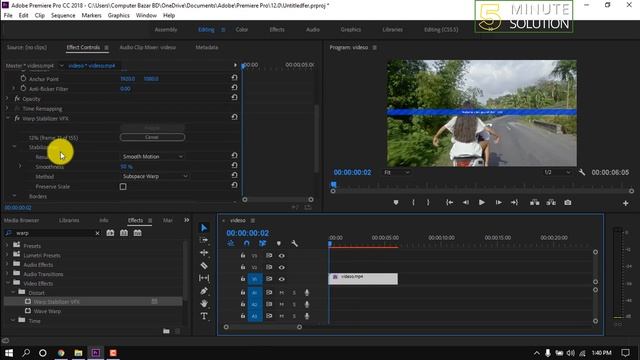Open the Result Smooth Motion dropdown
Screen dimensions: 640x360
coord(153,156)
